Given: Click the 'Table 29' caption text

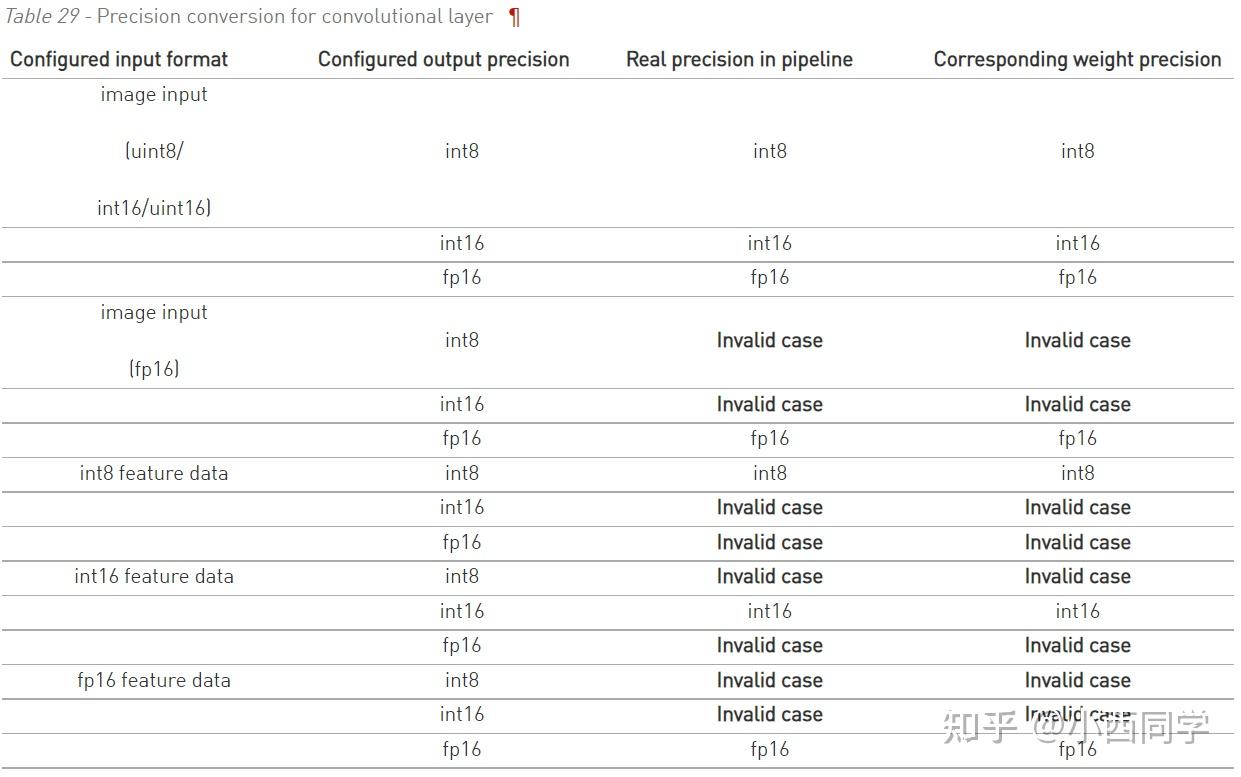Looking at the screenshot, I should [39, 17].
